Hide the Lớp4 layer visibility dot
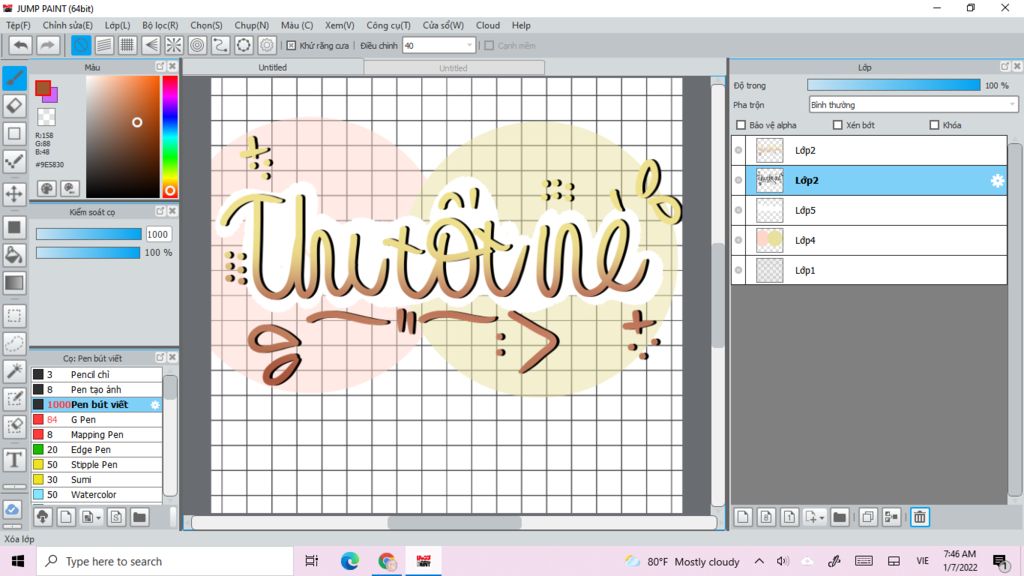This screenshot has height=576, width=1024. pos(739,240)
